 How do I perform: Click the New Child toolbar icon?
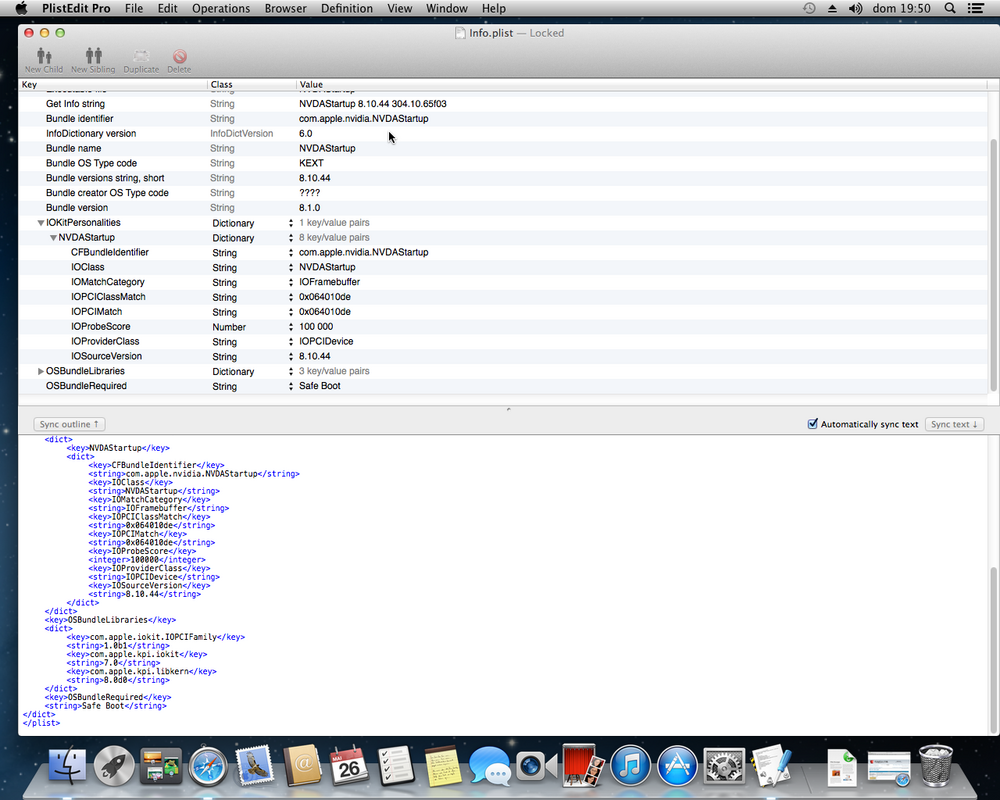pyautogui.click(x=43, y=60)
